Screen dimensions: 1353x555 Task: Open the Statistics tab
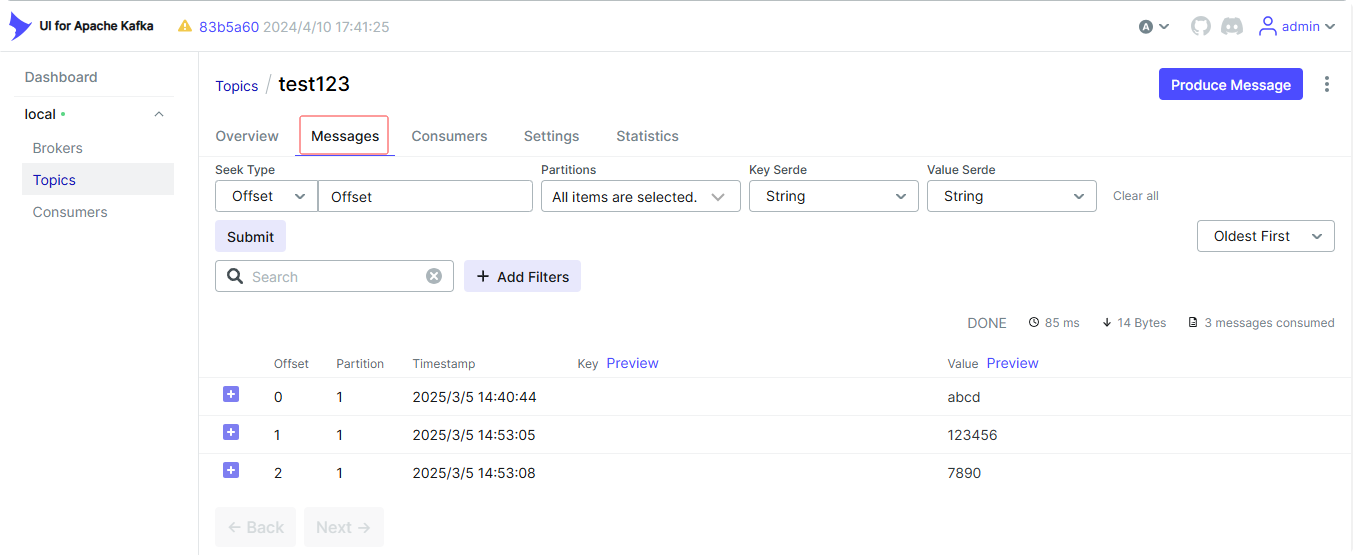(x=647, y=136)
